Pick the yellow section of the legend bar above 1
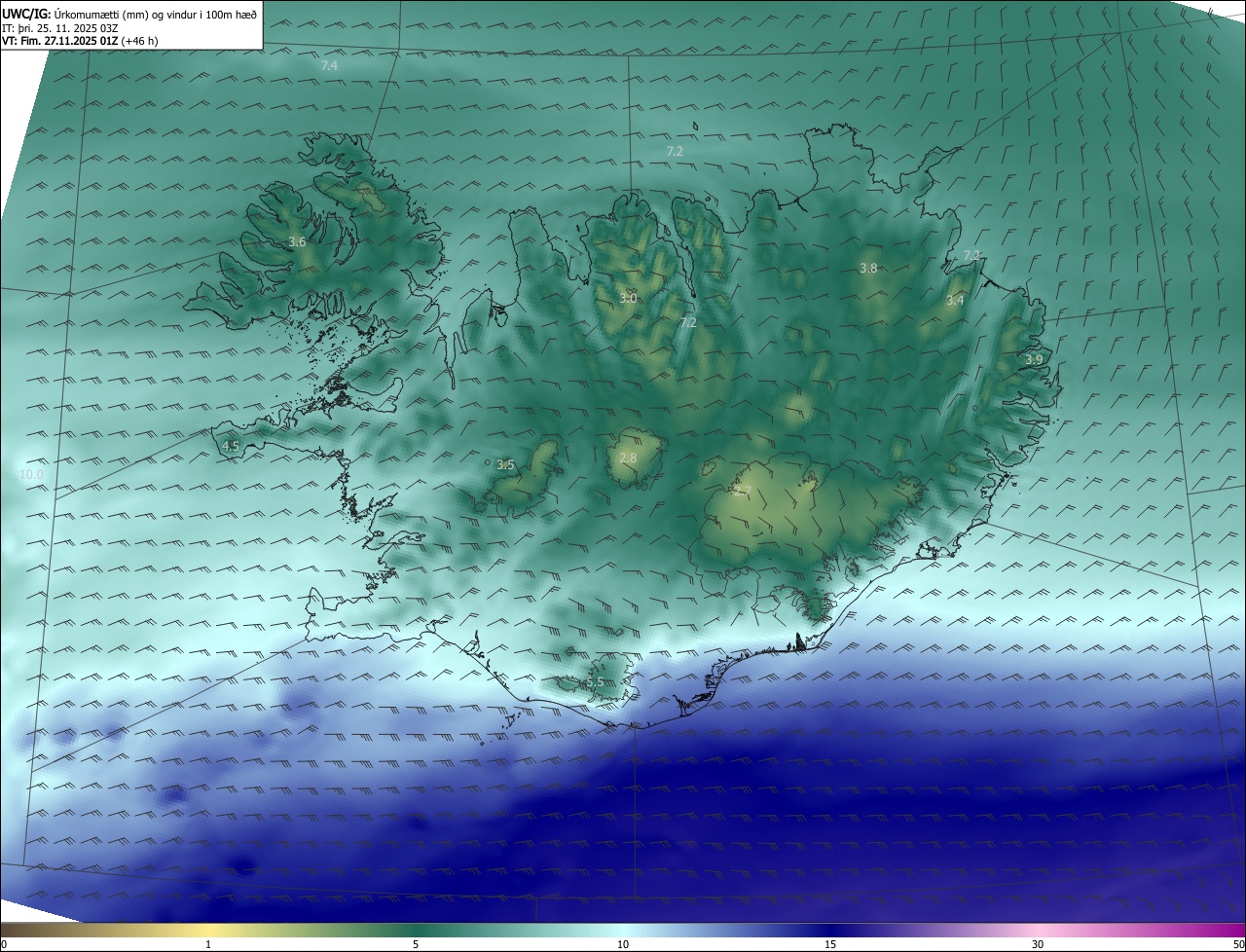This screenshot has width=1246, height=952. click(208, 930)
